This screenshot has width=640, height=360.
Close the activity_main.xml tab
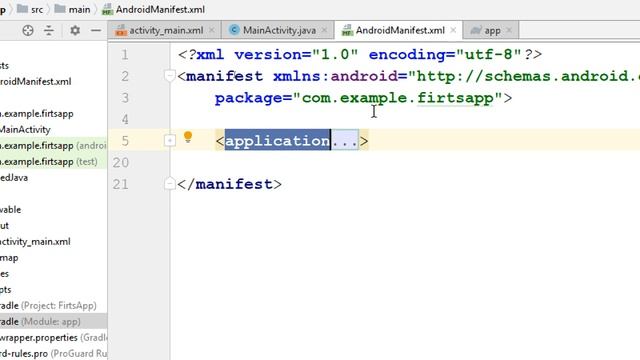(212, 30)
